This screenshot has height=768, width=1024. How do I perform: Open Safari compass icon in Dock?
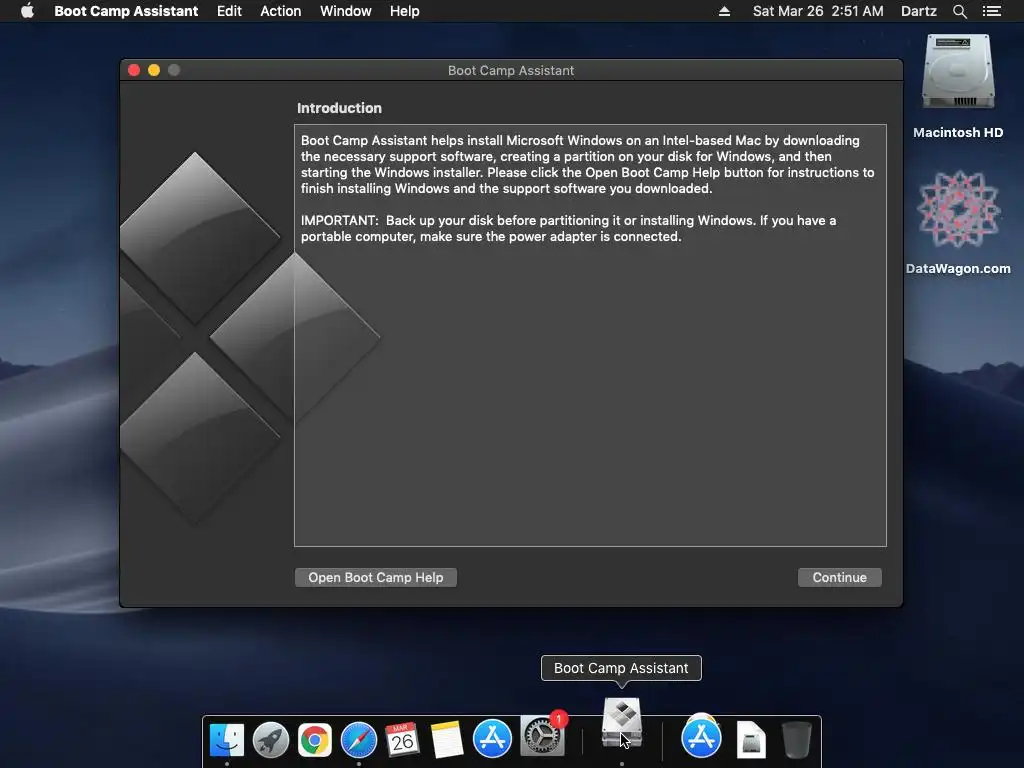coord(359,739)
